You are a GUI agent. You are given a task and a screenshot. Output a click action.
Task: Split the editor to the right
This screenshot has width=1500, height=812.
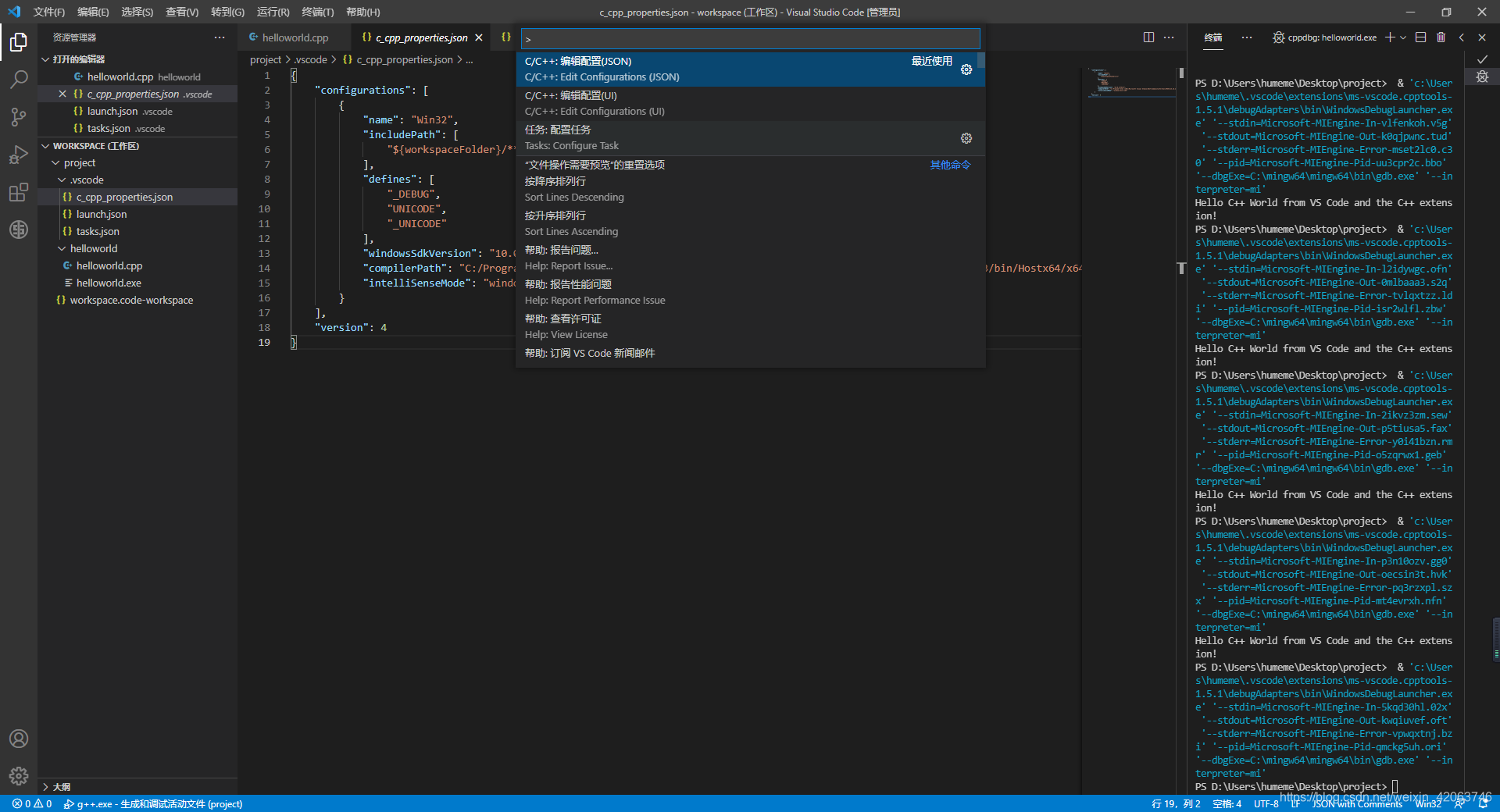pos(1148,37)
